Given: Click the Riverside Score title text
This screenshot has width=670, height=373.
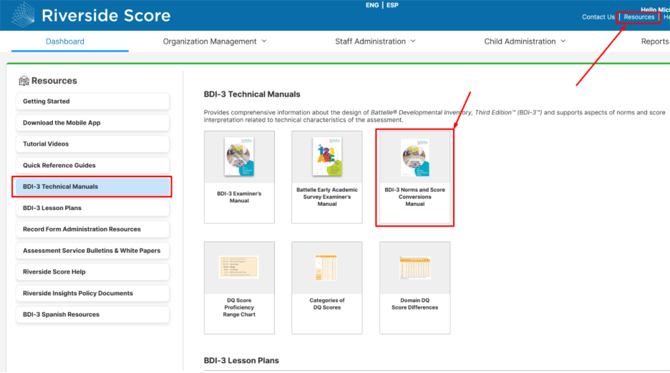Looking at the screenshot, I should point(106,15).
